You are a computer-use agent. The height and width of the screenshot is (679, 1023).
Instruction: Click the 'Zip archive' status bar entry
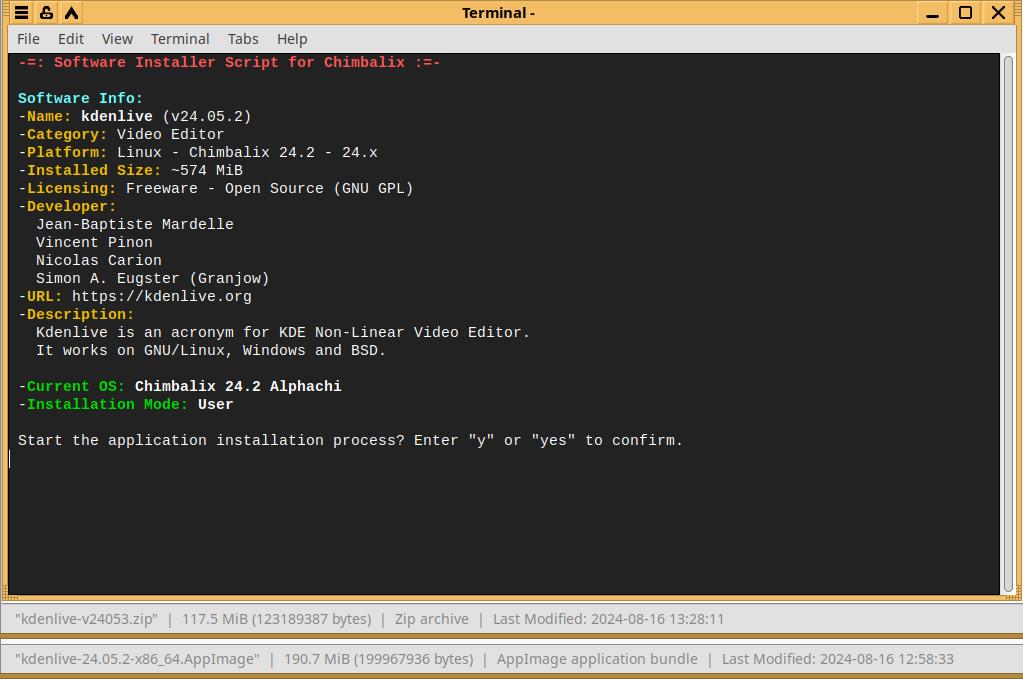coord(431,619)
